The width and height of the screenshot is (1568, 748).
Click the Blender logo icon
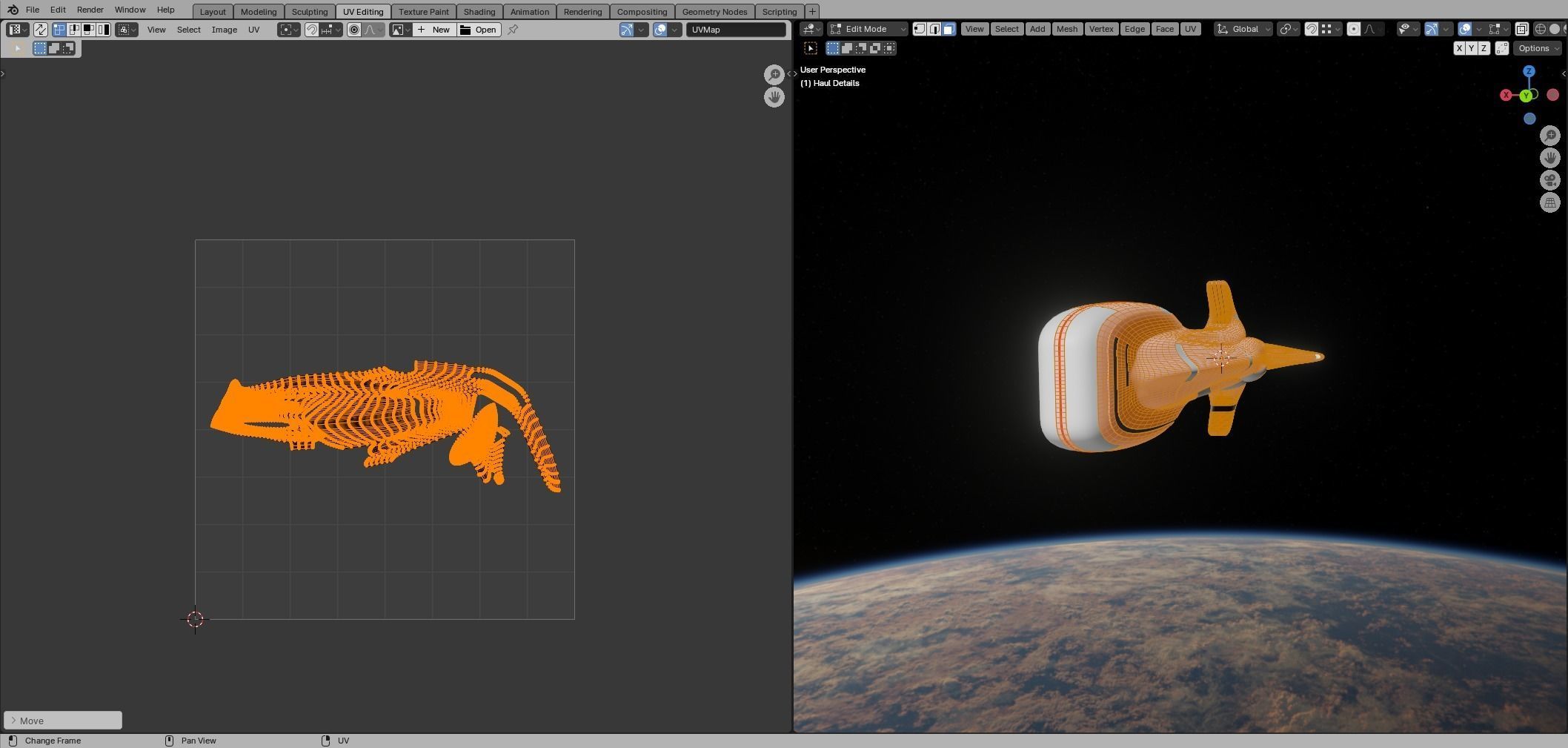coord(13,10)
